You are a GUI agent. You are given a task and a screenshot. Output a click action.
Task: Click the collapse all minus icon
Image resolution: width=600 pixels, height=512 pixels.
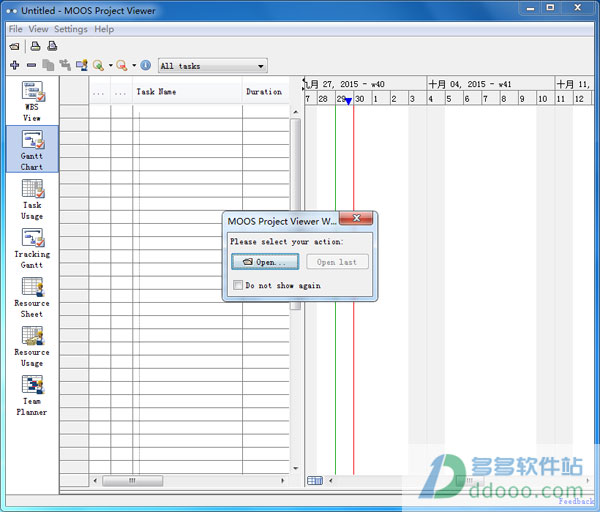pyautogui.click(x=31, y=65)
